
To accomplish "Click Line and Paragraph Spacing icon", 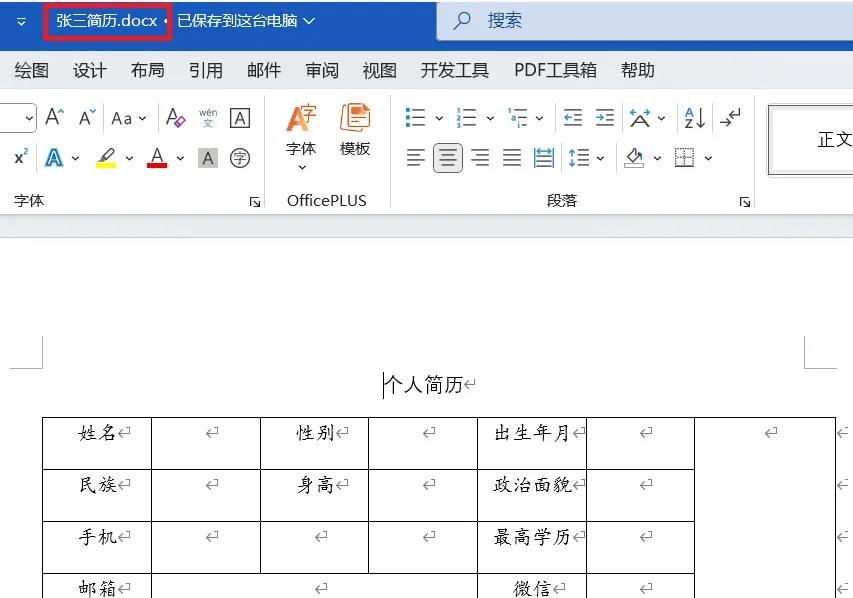I will [x=578, y=158].
